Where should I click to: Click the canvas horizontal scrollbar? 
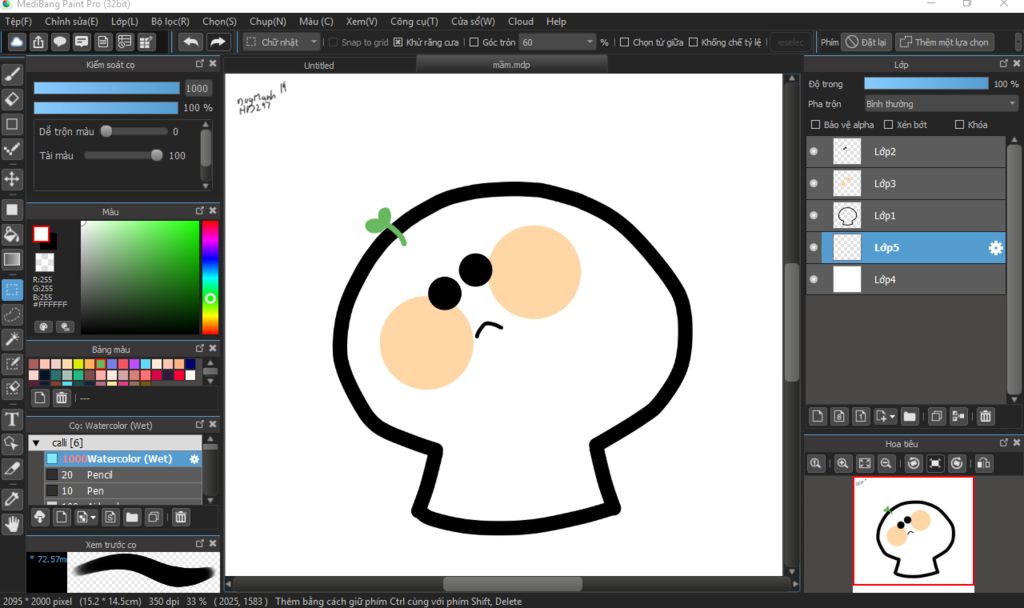[x=512, y=583]
